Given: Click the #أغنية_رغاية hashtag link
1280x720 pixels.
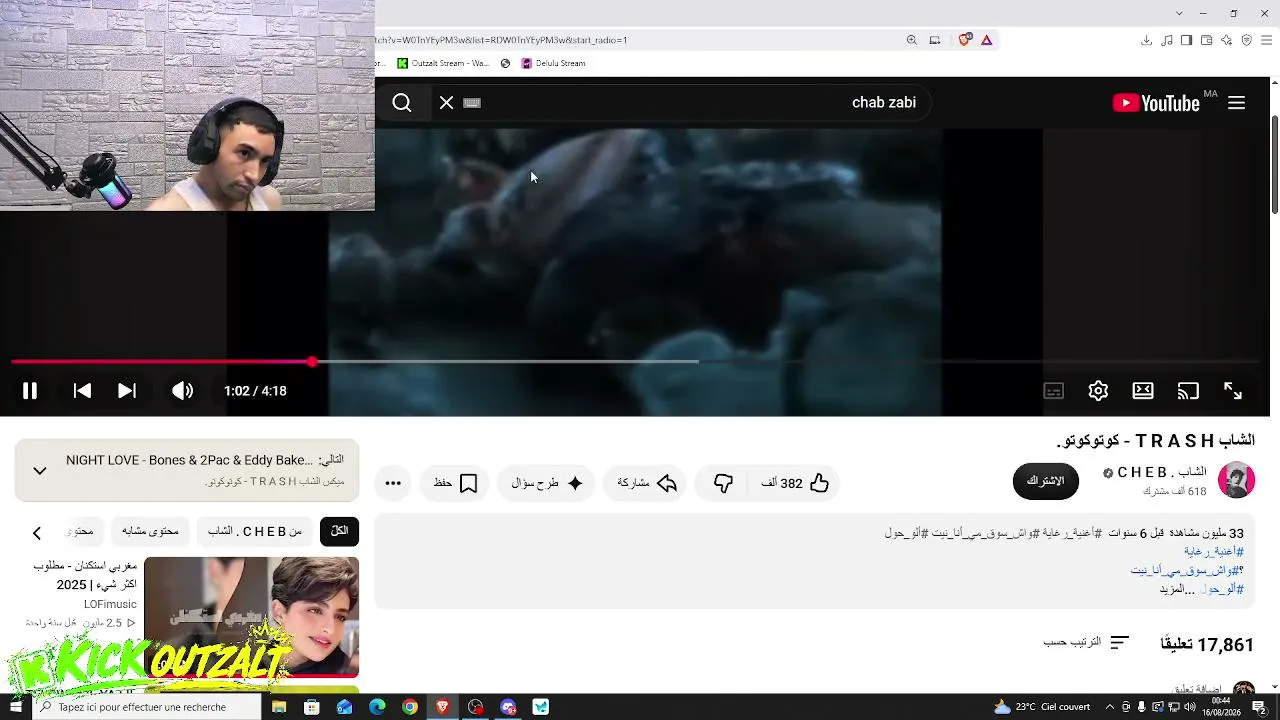Looking at the screenshot, I should tap(1214, 551).
